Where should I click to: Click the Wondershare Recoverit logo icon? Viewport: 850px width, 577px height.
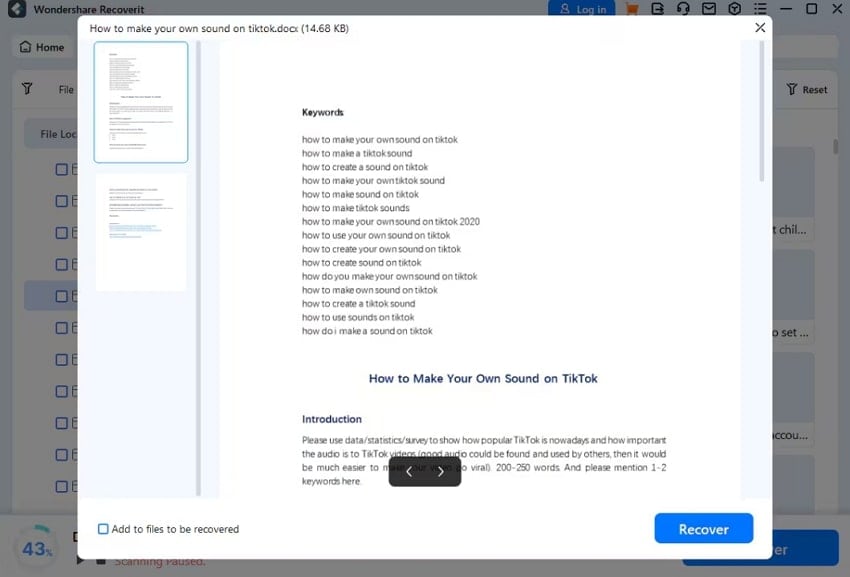coord(17,9)
